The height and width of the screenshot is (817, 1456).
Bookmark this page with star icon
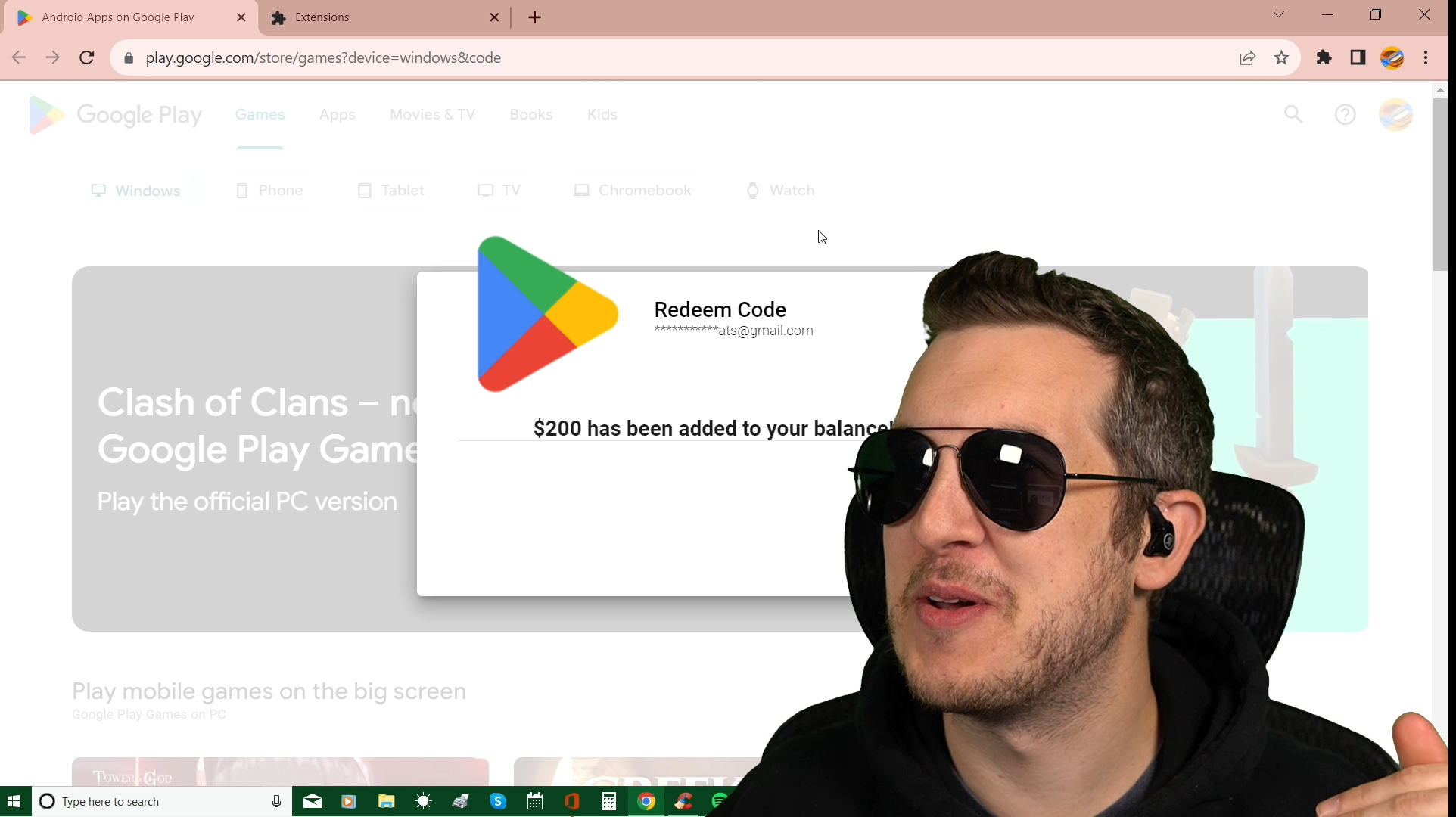pos(1281,58)
